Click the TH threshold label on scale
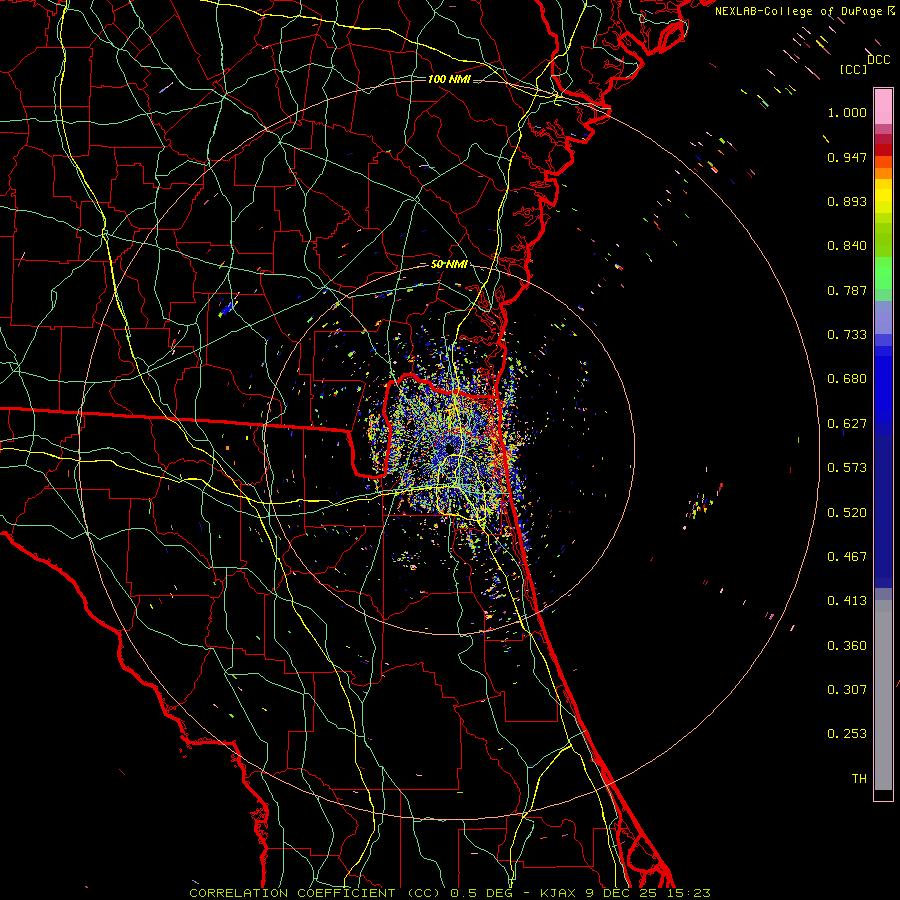This screenshot has width=900, height=900. [x=859, y=779]
